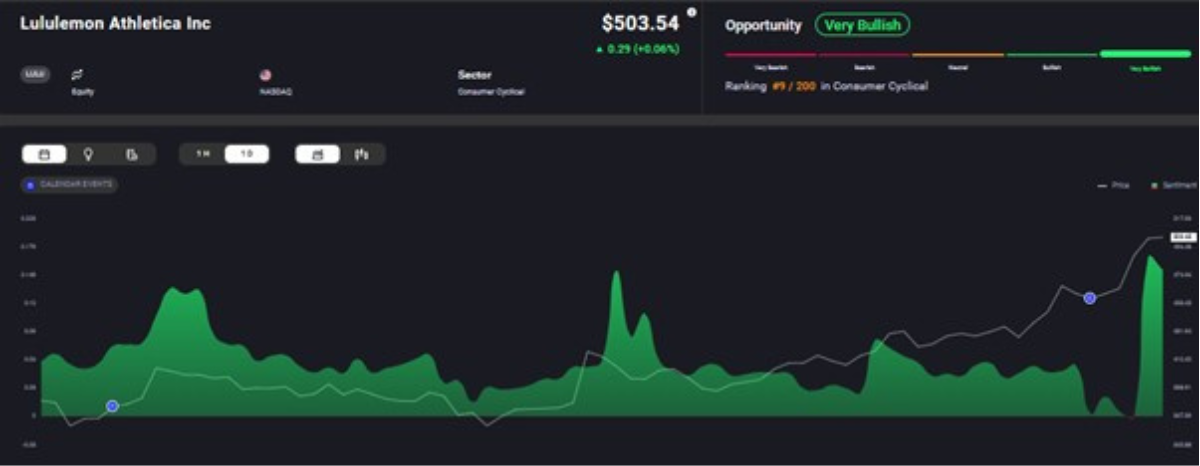Viewport: 1200px width, 466px height.
Task: Click the $503.54 price value
Action: [x=640, y=23]
